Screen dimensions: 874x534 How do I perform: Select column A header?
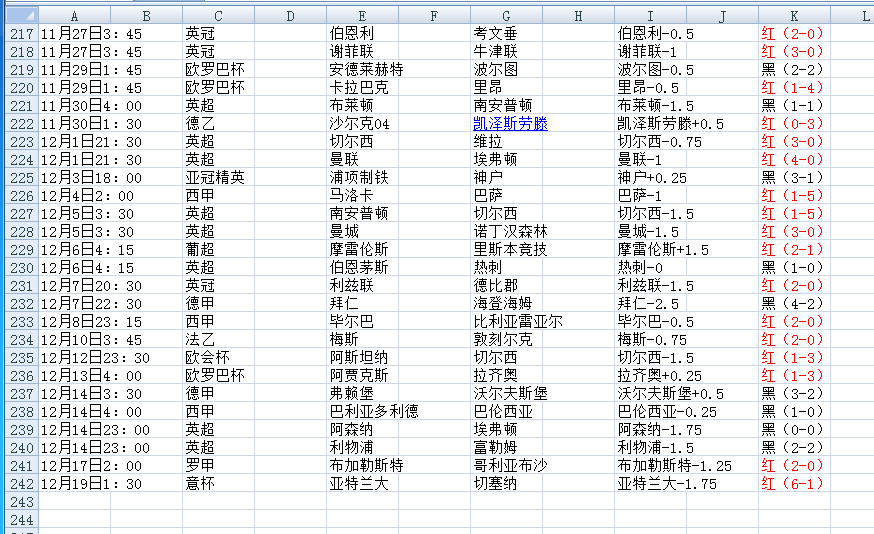(x=74, y=16)
